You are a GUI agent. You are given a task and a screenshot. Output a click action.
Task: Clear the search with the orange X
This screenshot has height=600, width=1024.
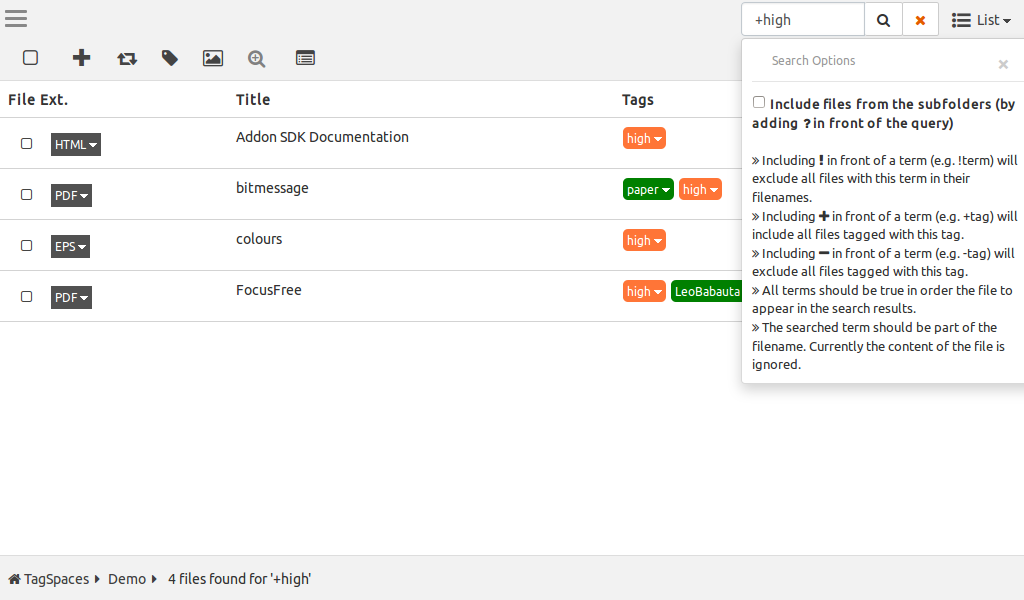[920, 20]
